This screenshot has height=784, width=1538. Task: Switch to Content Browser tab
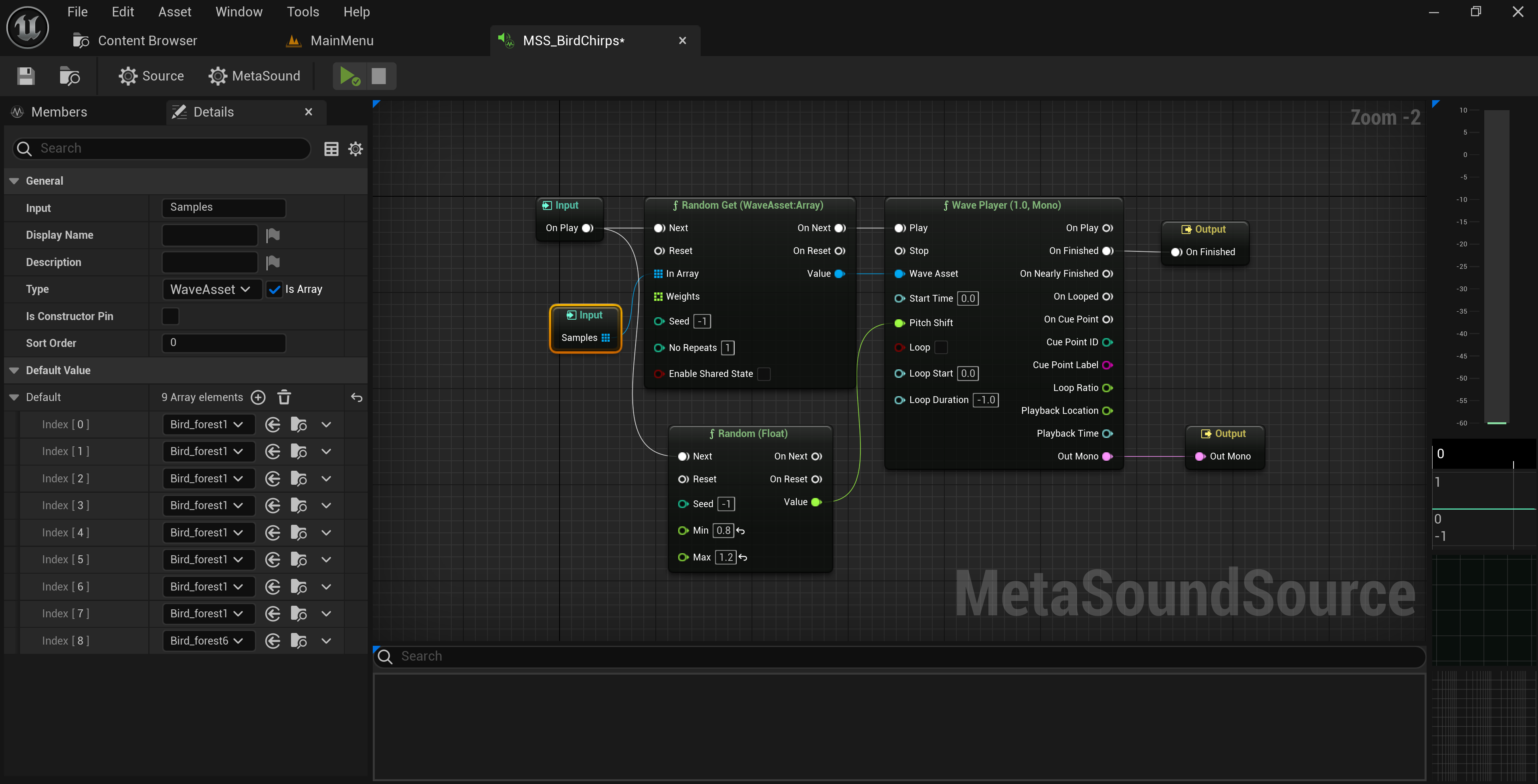click(x=135, y=40)
